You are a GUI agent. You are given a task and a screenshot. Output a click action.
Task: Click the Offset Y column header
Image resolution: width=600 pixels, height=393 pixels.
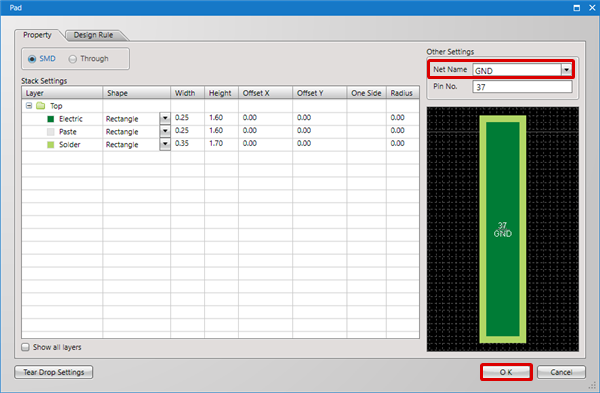(x=320, y=93)
